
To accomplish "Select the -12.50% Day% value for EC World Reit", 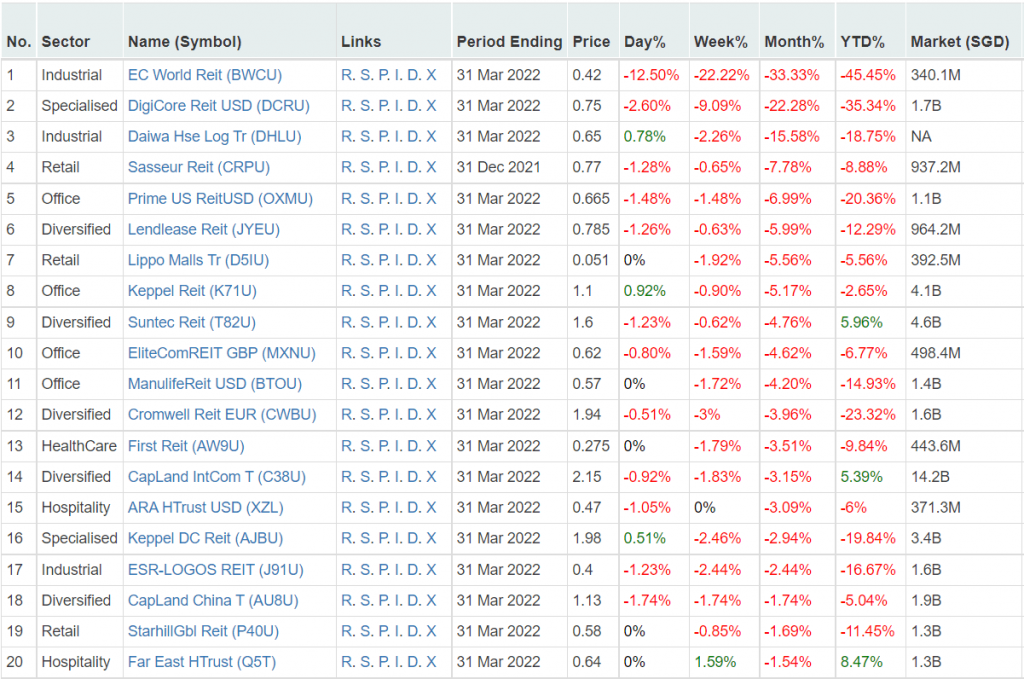I will [651, 75].
